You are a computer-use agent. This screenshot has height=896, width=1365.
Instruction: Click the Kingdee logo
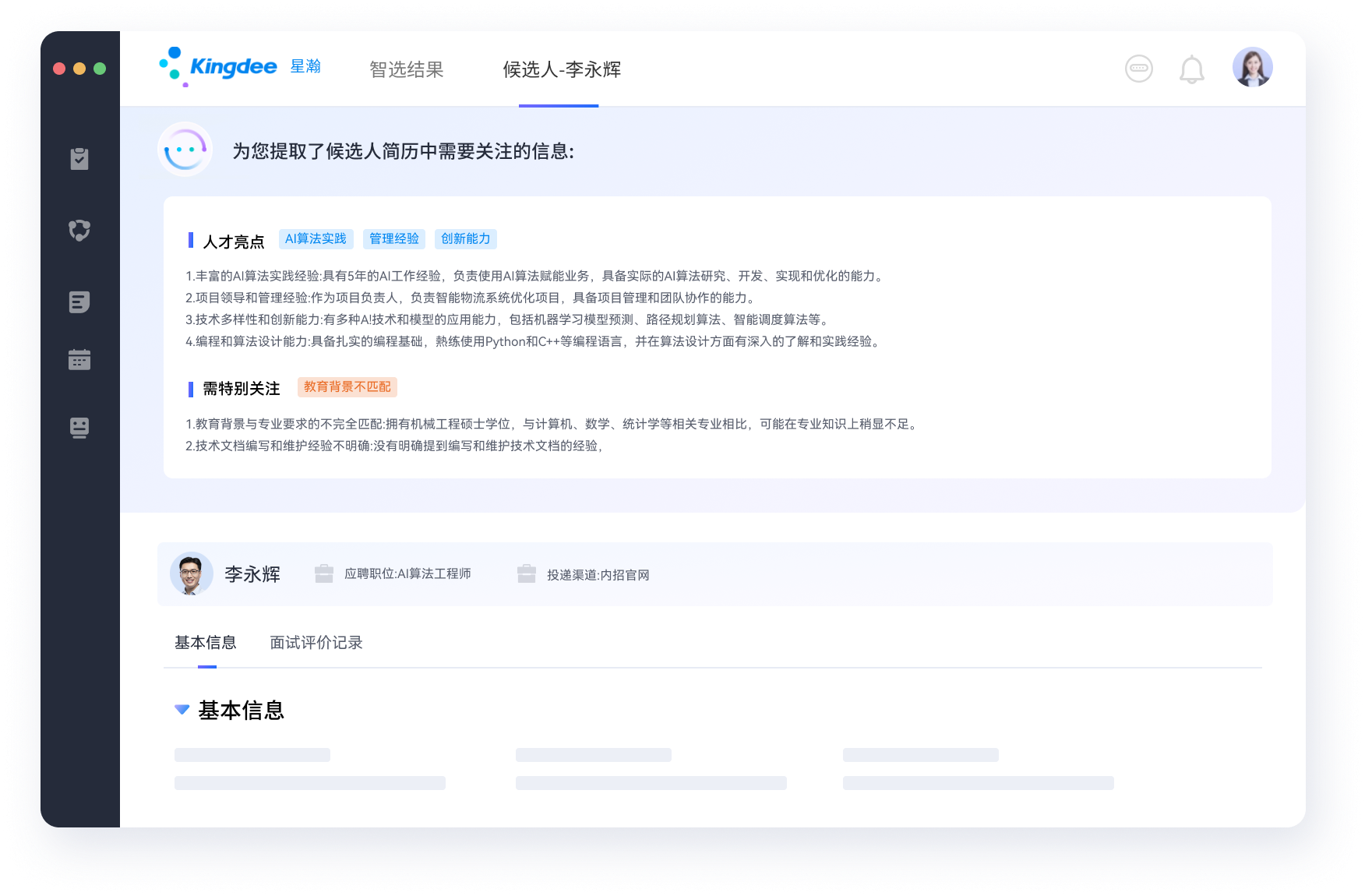point(220,67)
